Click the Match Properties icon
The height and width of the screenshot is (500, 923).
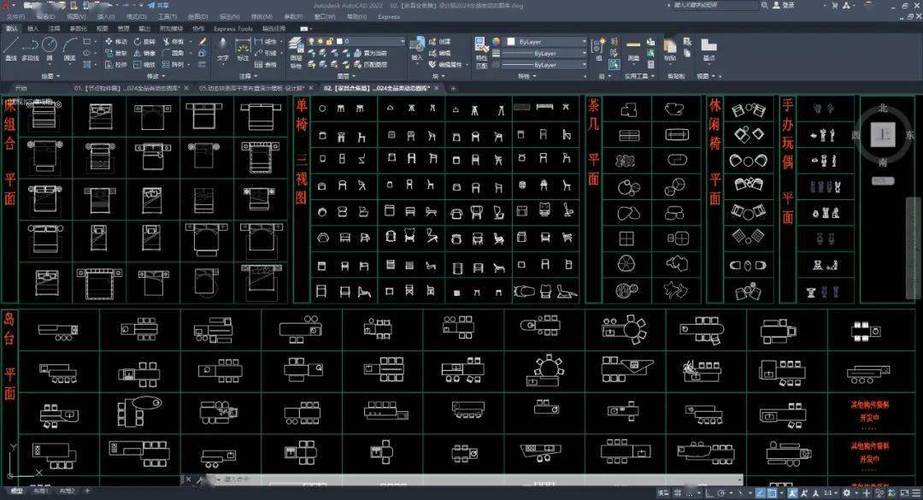tap(481, 47)
